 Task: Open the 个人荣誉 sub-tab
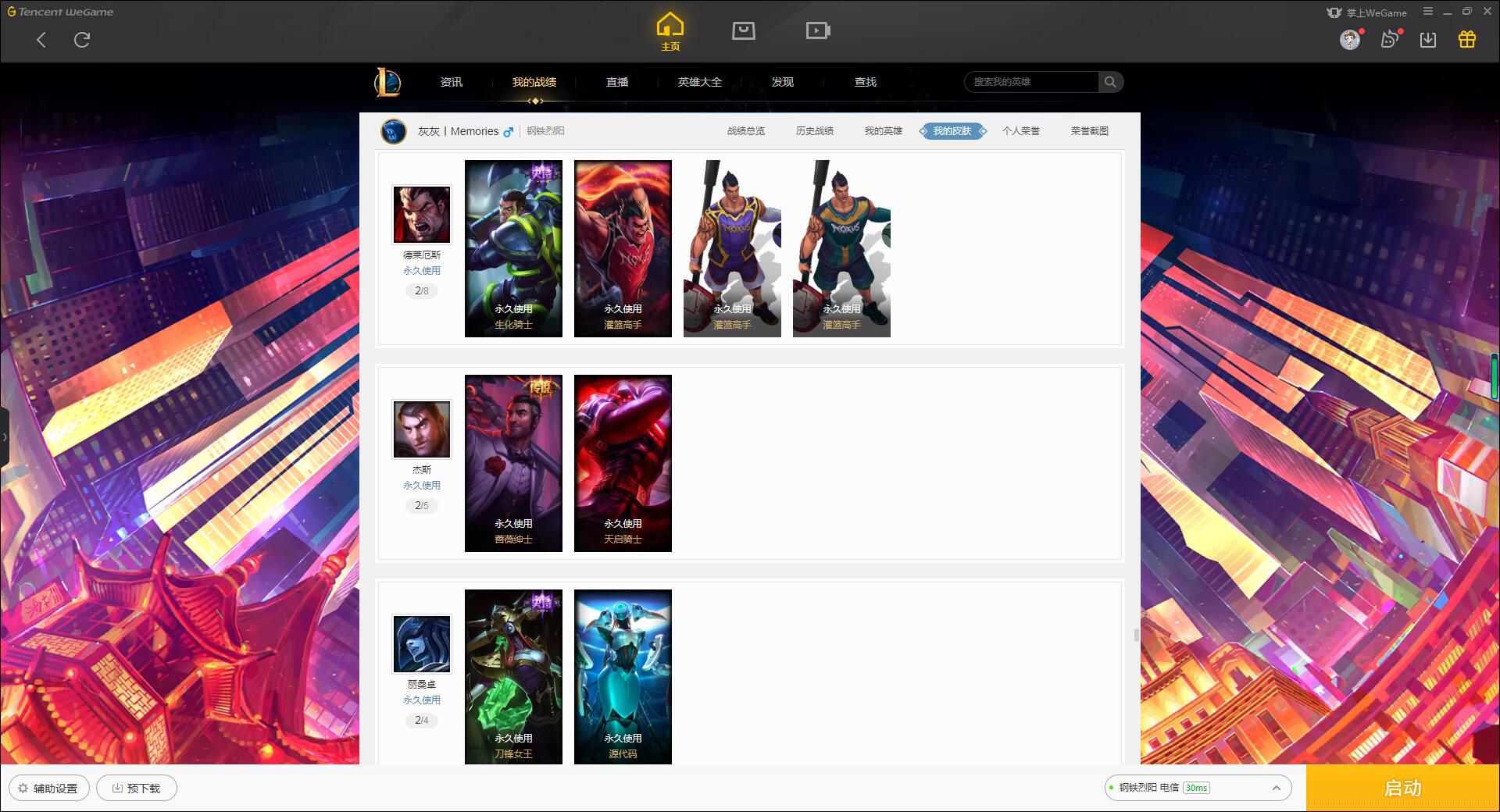(1021, 131)
